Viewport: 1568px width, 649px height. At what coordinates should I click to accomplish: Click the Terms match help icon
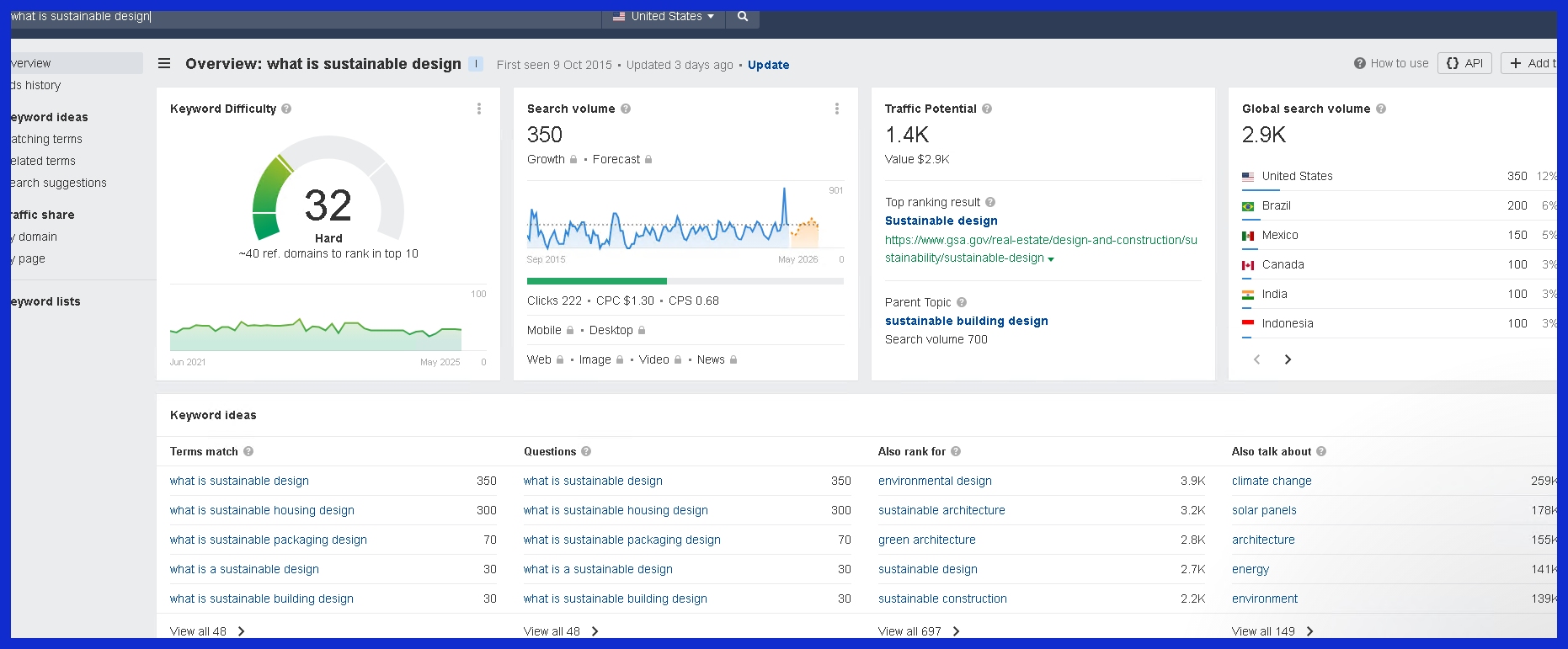248,451
